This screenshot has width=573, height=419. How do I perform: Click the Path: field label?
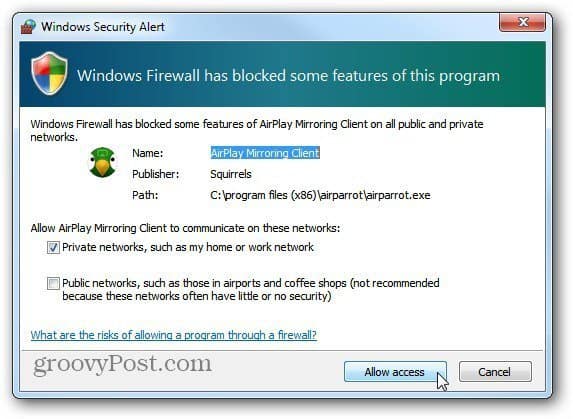coord(145,195)
